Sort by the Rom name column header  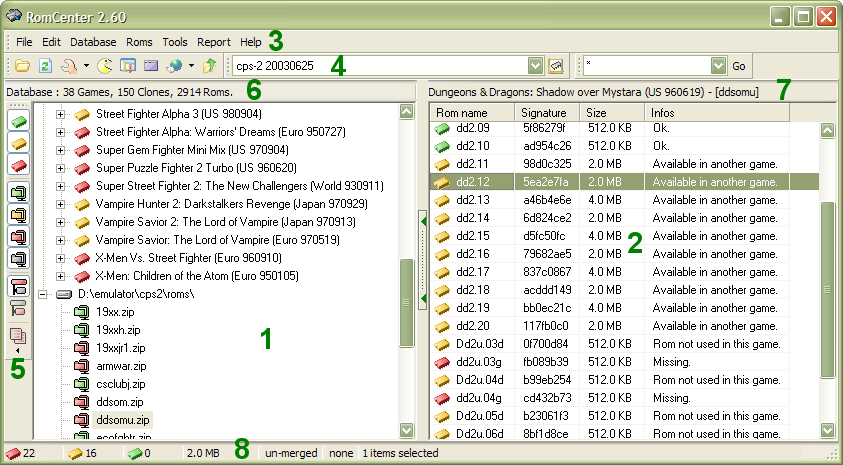point(472,113)
